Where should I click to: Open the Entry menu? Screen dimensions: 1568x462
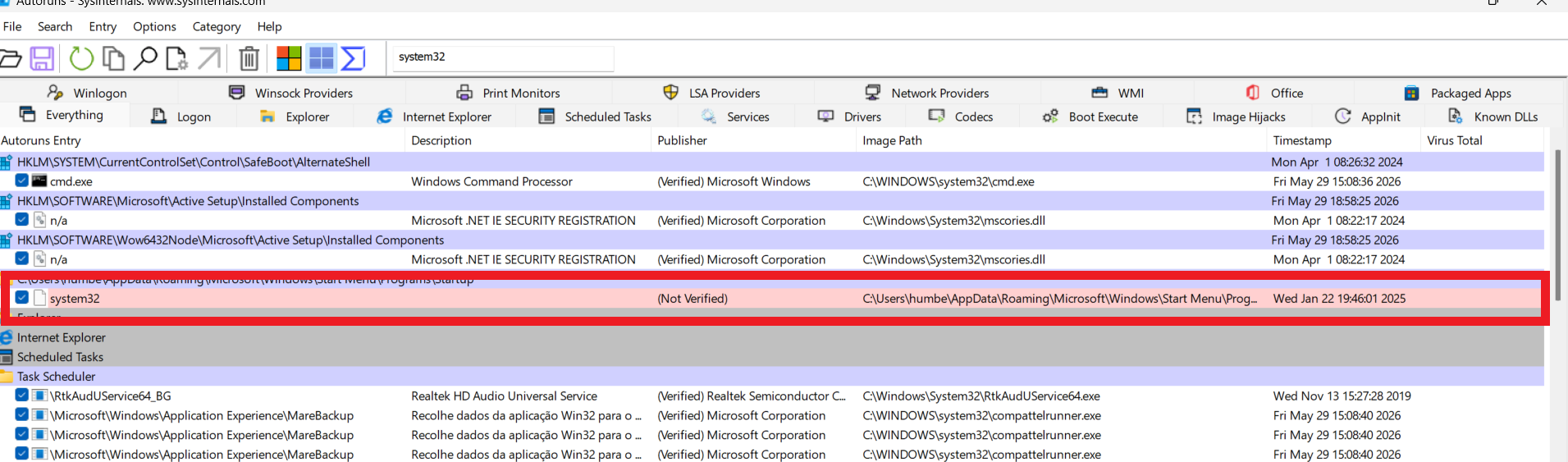click(103, 26)
